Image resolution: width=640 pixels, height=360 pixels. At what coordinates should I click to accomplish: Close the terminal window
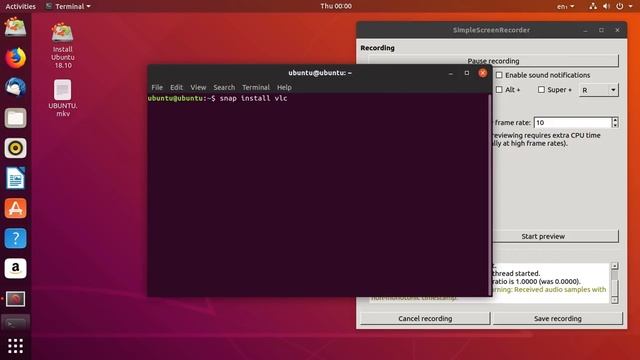482,73
